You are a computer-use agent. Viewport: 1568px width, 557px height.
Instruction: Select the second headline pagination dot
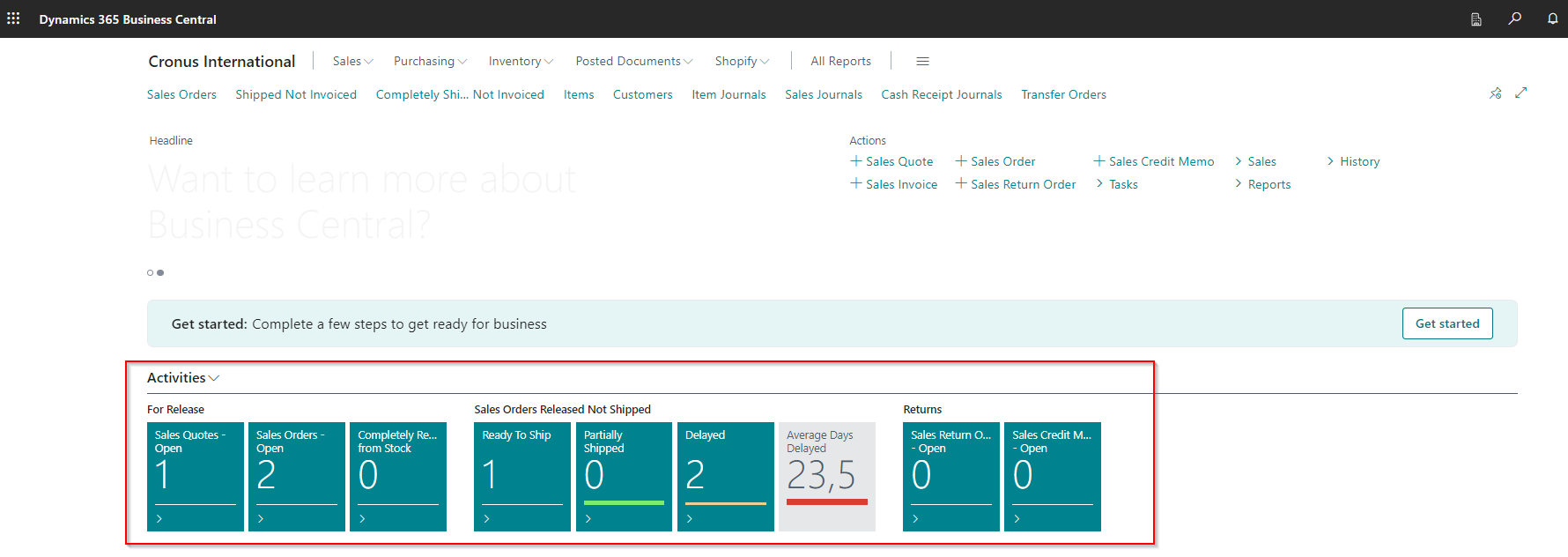click(160, 272)
